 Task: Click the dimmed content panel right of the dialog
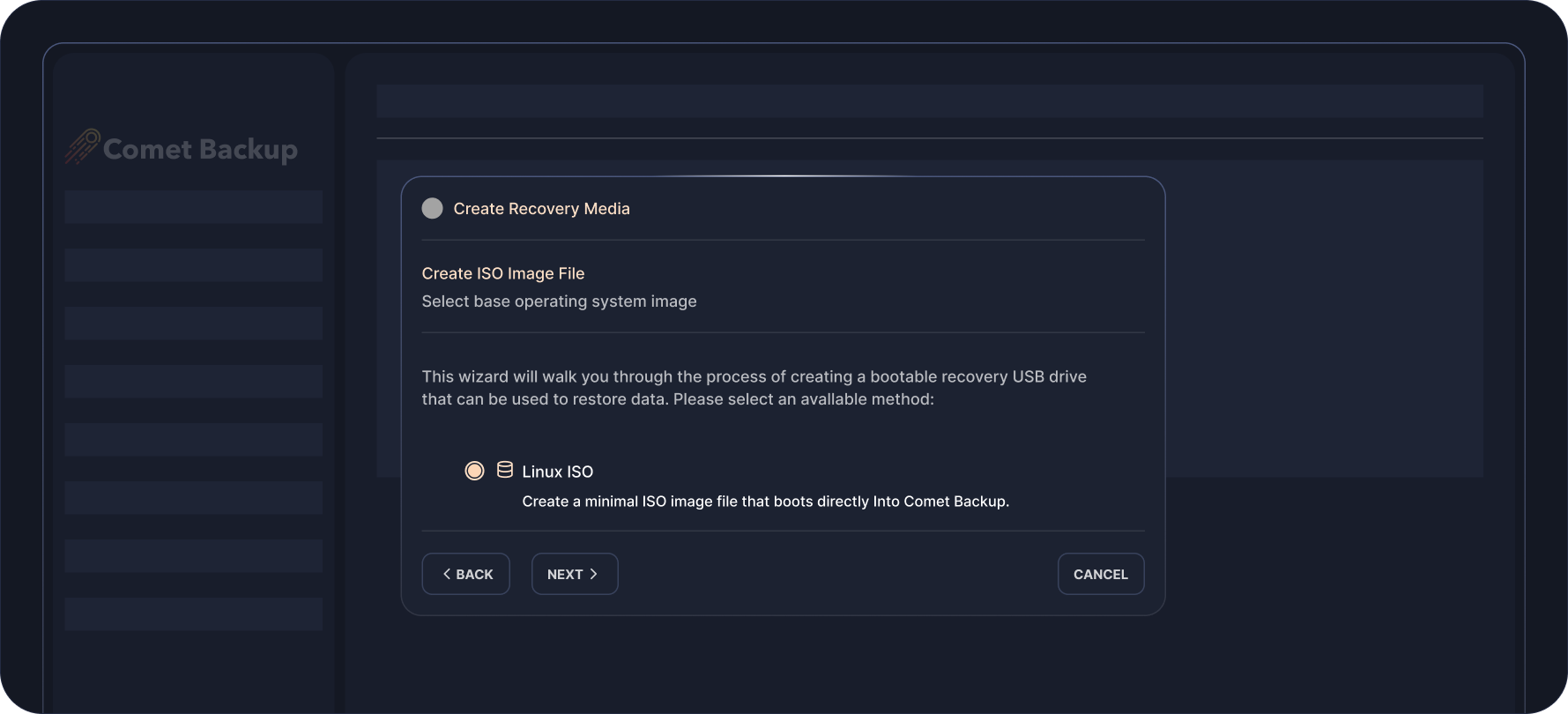coord(1322,317)
